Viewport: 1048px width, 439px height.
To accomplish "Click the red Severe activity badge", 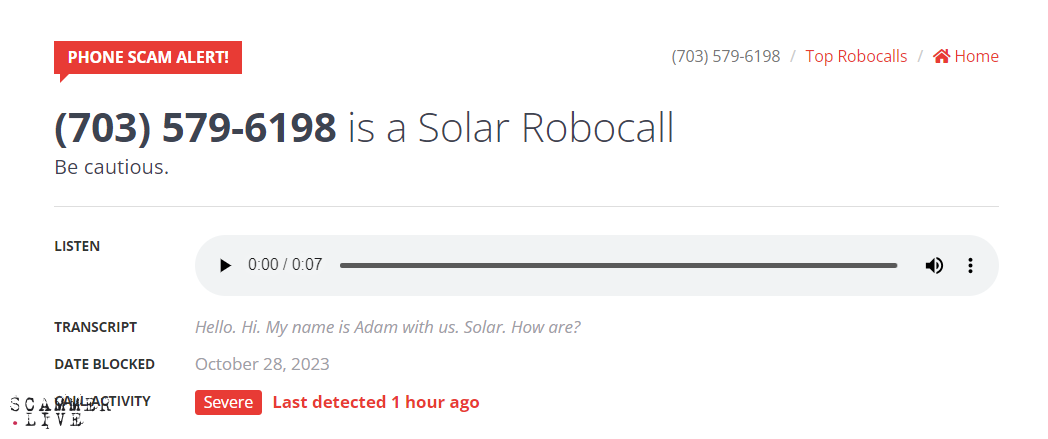I will tap(228, 402).
